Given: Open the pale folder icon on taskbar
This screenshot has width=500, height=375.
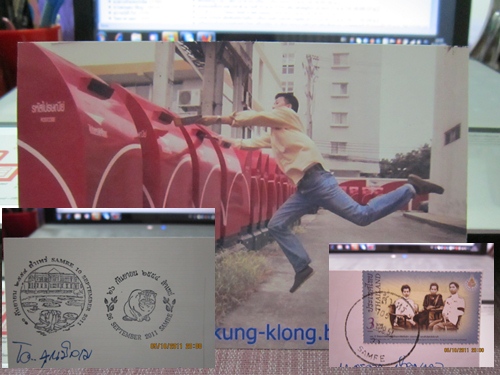Looking at the screenshot, I should [x=136, y=36].
